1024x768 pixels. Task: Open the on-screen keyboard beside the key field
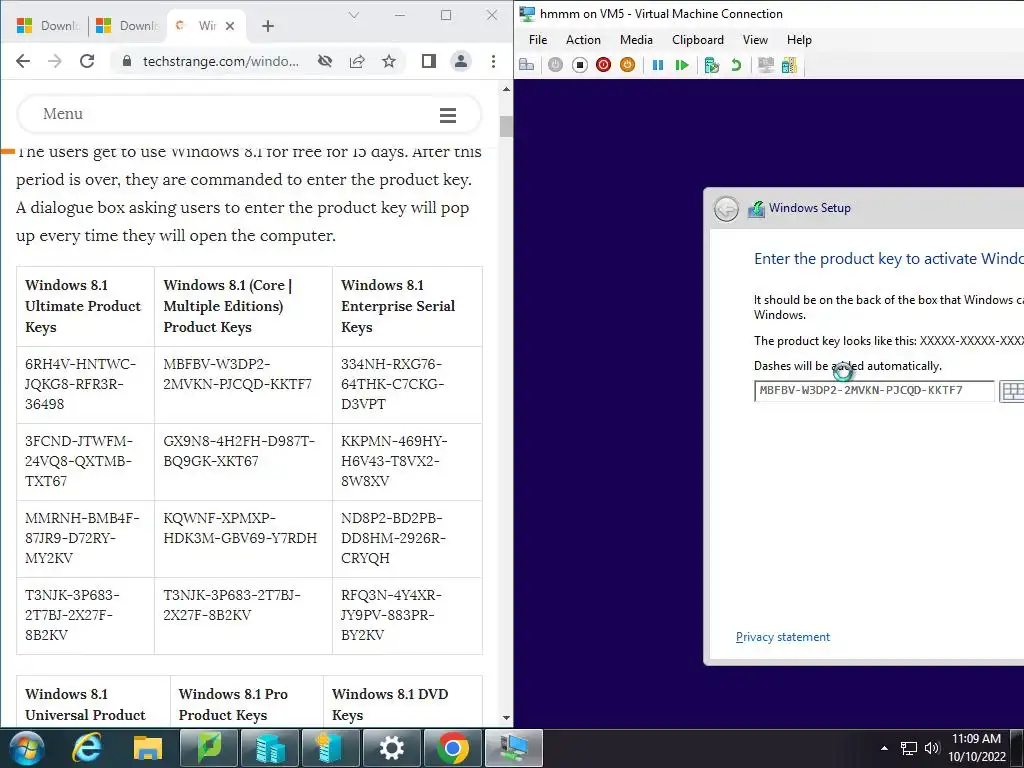pyautogui.click(x=1012, y=391)
